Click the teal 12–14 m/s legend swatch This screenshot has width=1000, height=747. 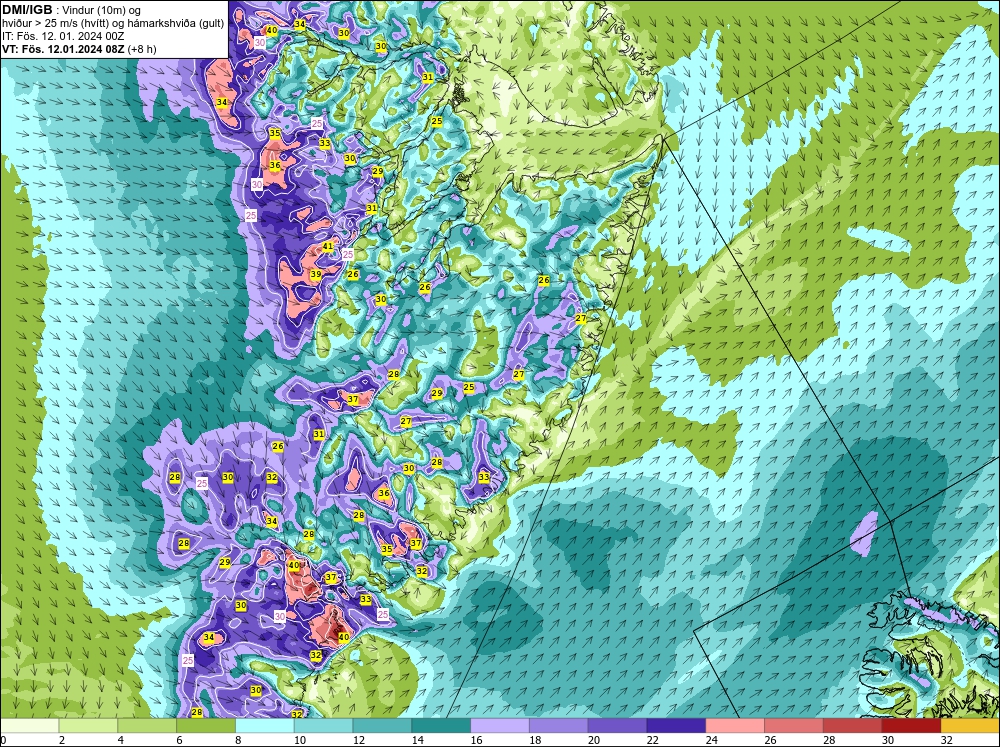click(382, 726)
